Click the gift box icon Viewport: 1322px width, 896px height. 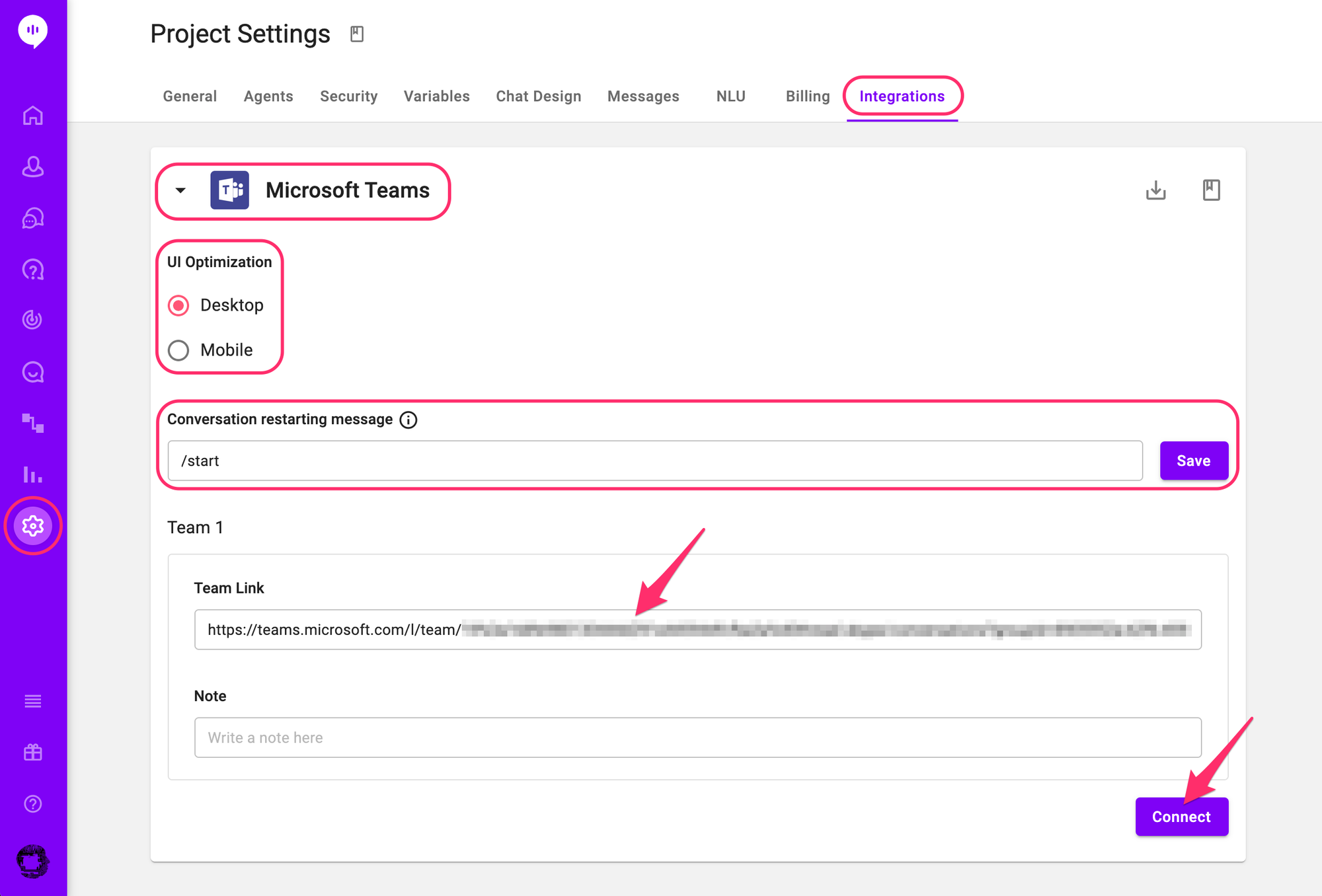point(33,752)
